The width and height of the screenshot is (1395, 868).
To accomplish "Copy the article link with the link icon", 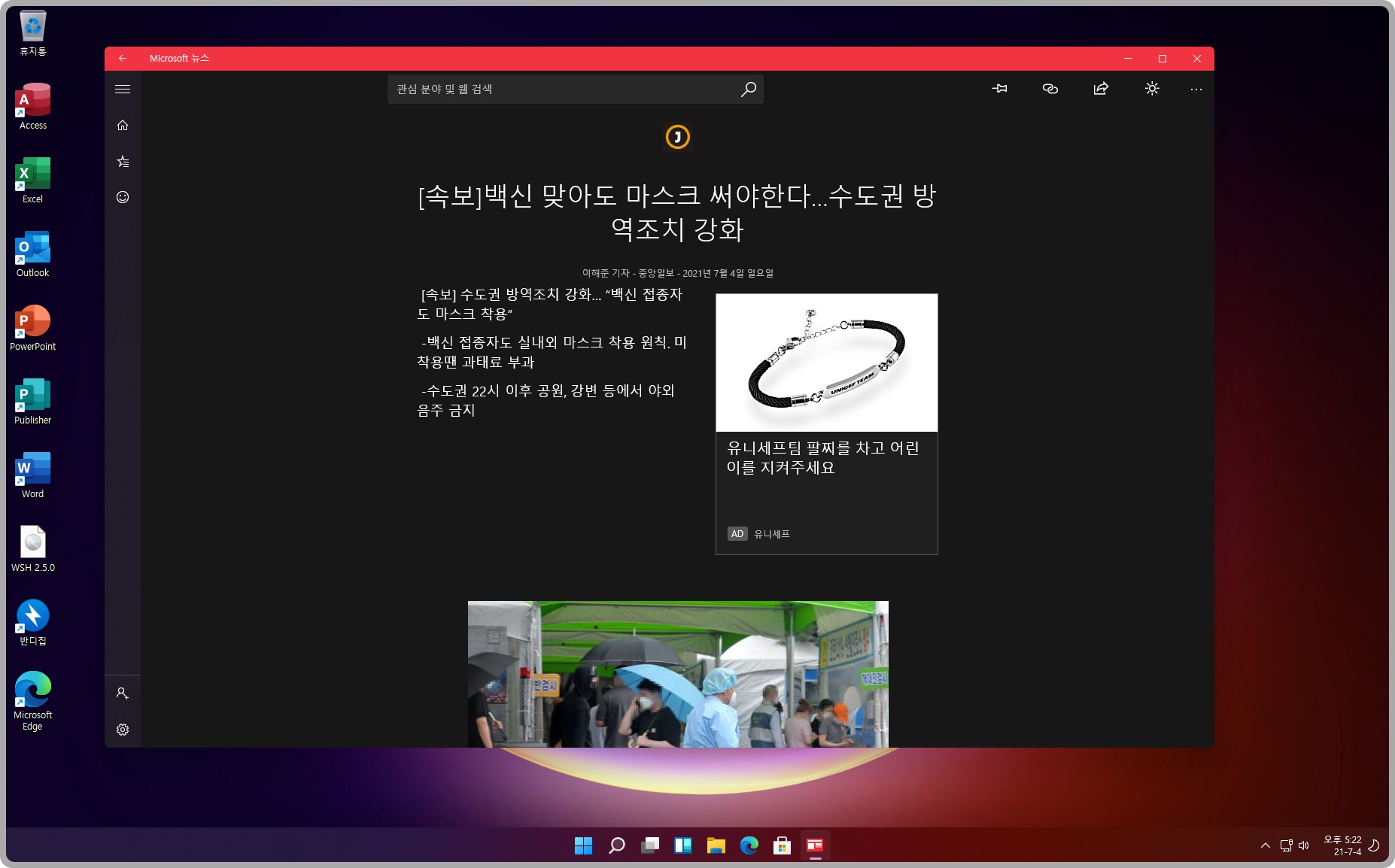I will 1050,88.
